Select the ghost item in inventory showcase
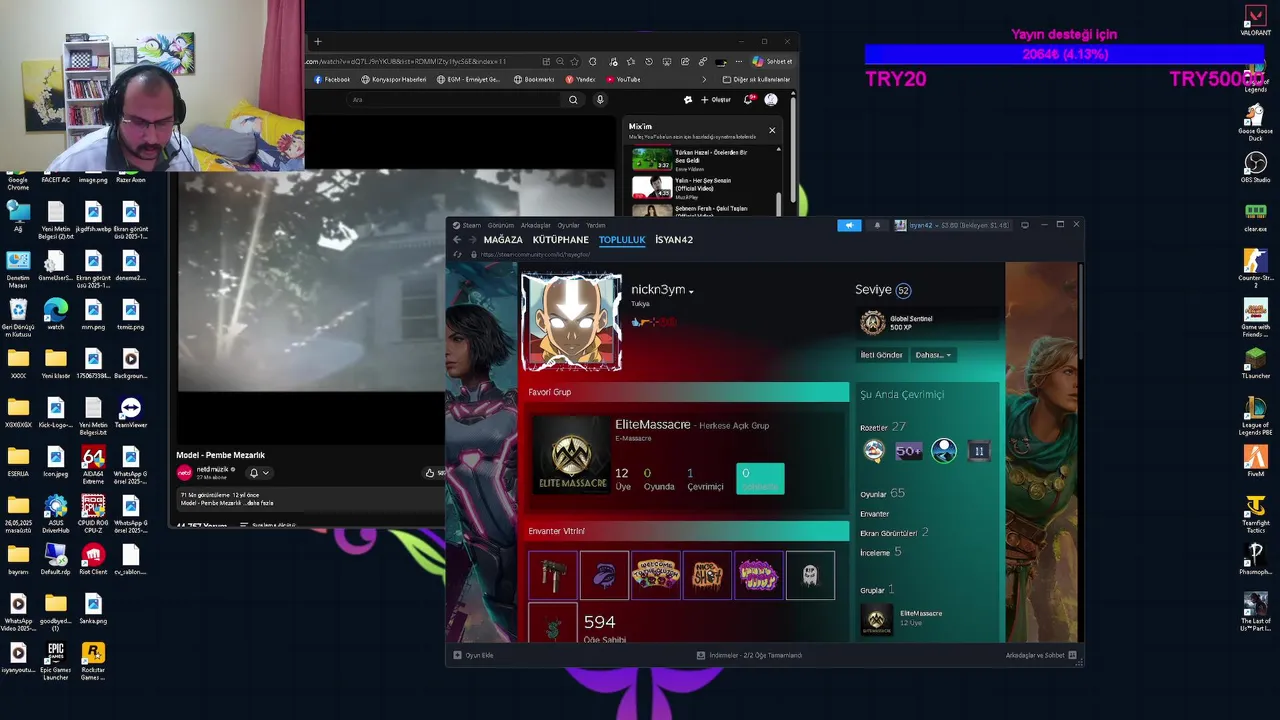 pyautogui.click(x=810, y=575)
